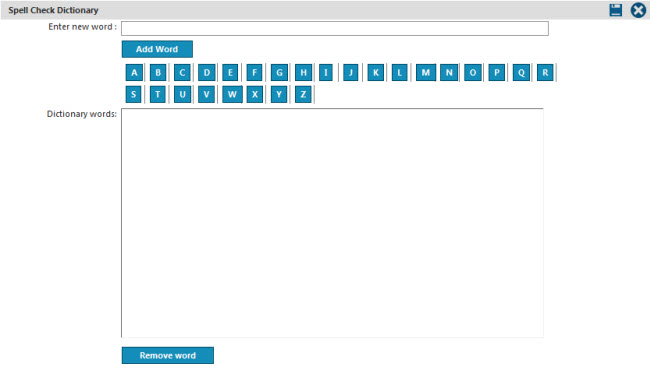Filter dictionary by letter W
This screenshot has height=377, width=650.
pos(232,94)
